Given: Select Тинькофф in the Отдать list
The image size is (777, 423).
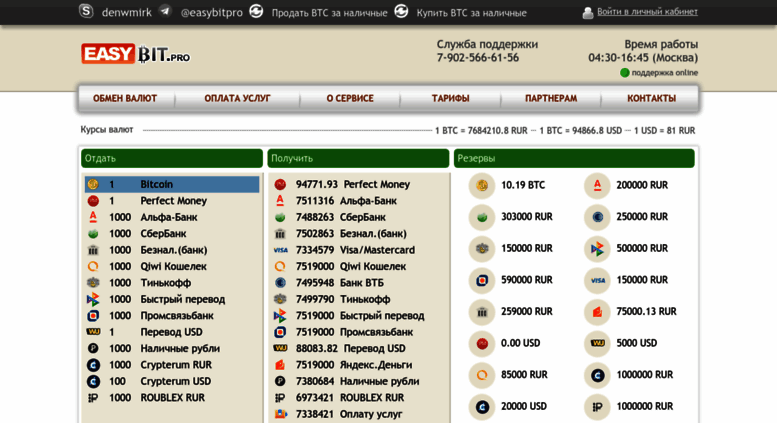Looking at the screenshot, I should pos(172,282).
